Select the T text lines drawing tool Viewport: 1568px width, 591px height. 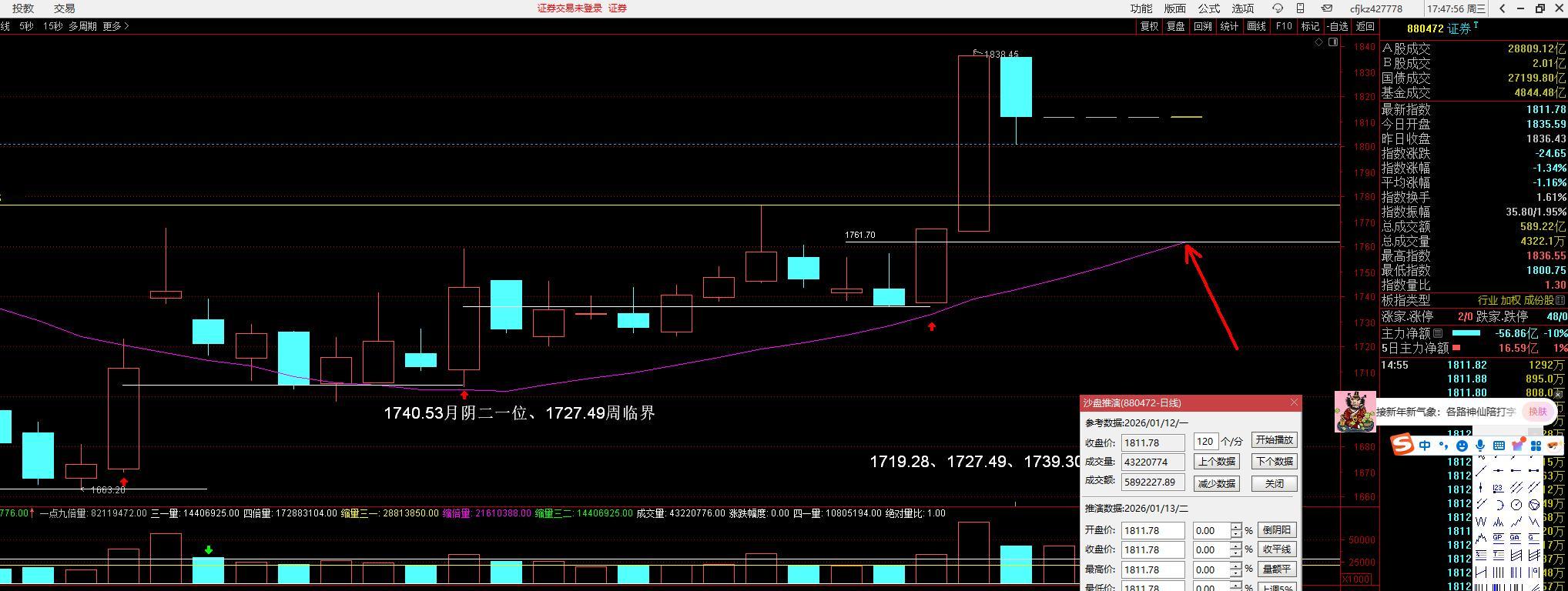pos(1498,554)
